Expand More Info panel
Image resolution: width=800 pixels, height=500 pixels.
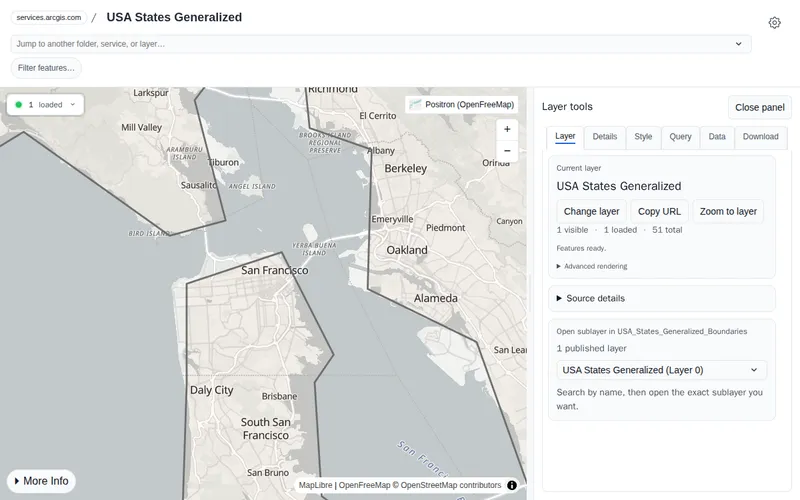[x=41, y=481]
